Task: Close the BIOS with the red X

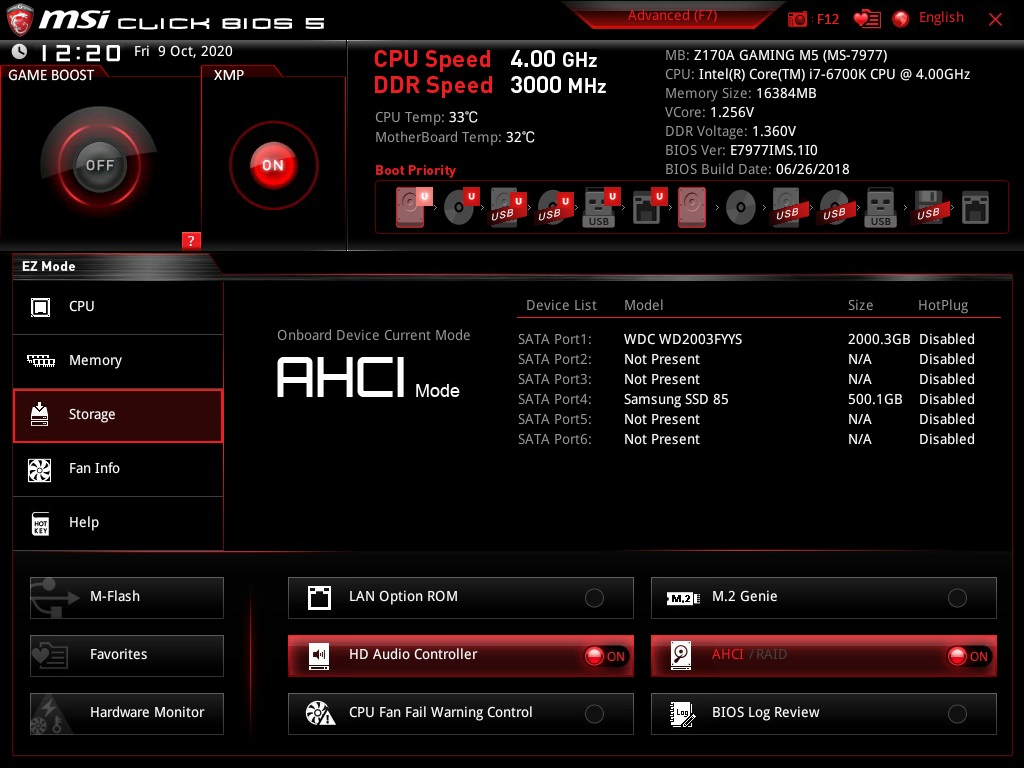Action: click(995, 19)
